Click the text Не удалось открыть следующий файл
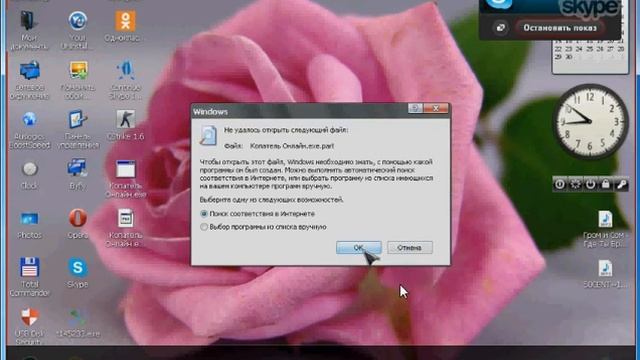Viewport: 640px width, 360px height. click(286, 130)
